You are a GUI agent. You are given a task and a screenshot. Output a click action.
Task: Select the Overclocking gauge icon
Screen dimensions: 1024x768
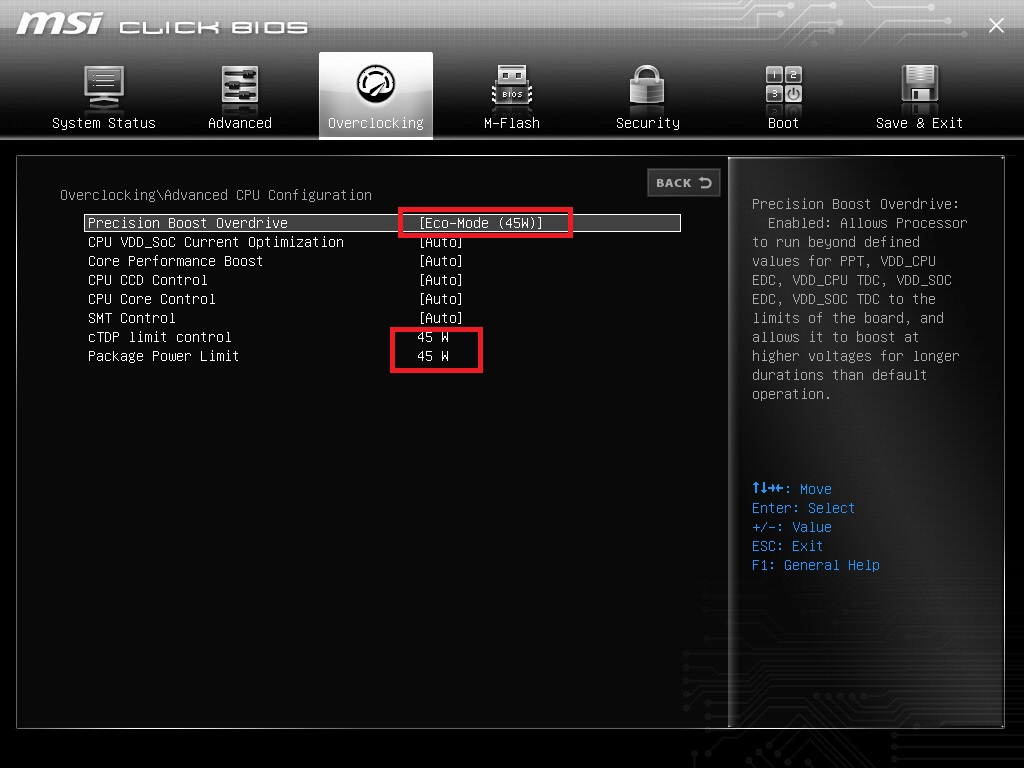(x=376, y=84)
